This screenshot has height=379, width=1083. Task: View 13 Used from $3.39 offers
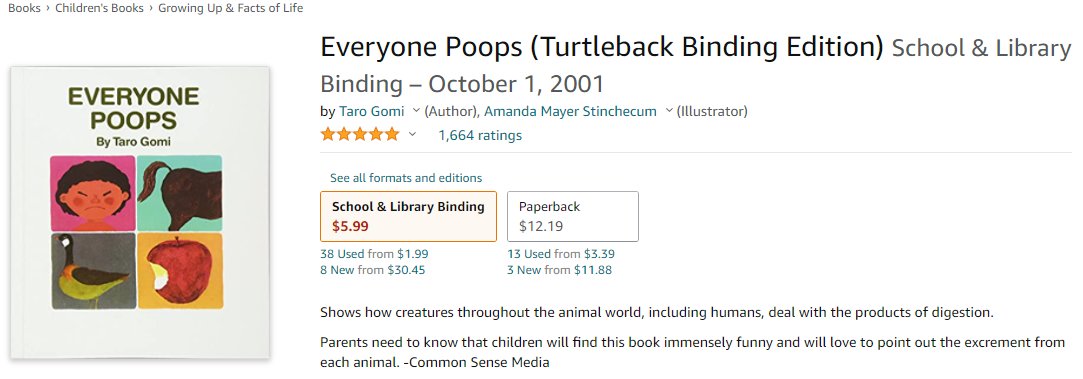point(561,254)
